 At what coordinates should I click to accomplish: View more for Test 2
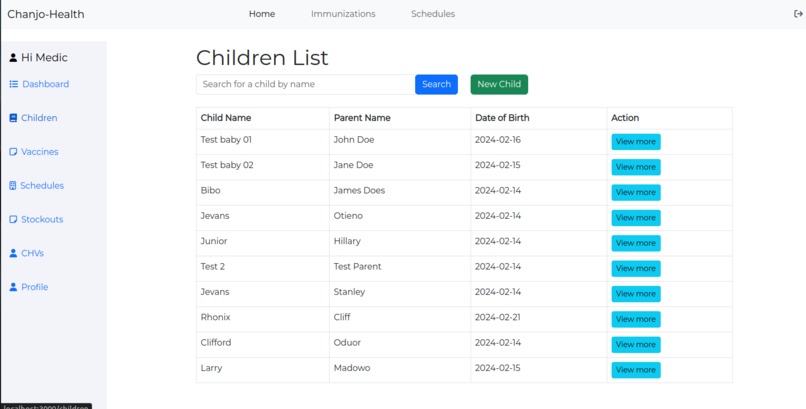(x=636, y=268)
